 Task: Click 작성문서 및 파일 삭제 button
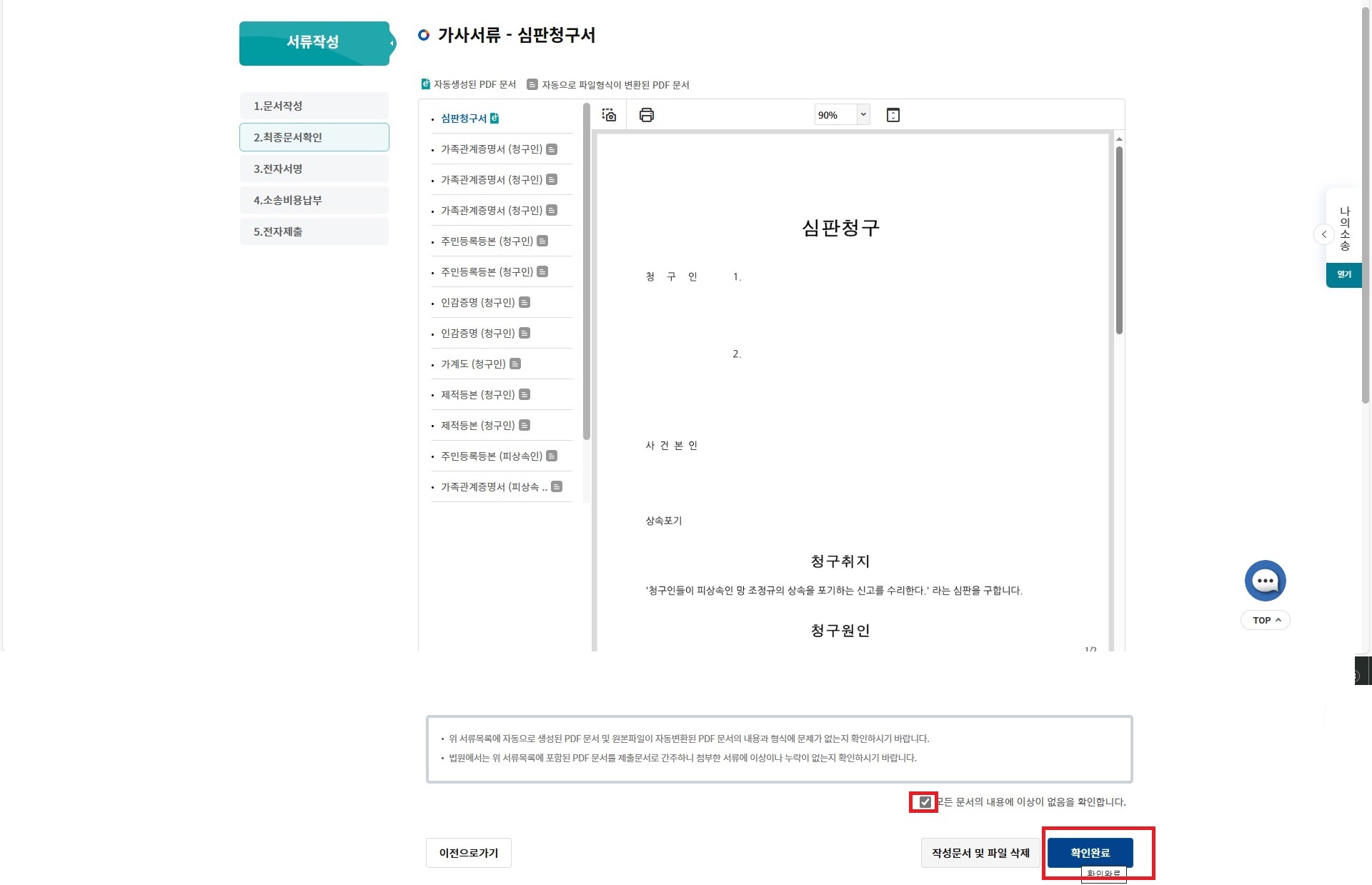coord(980,852)
